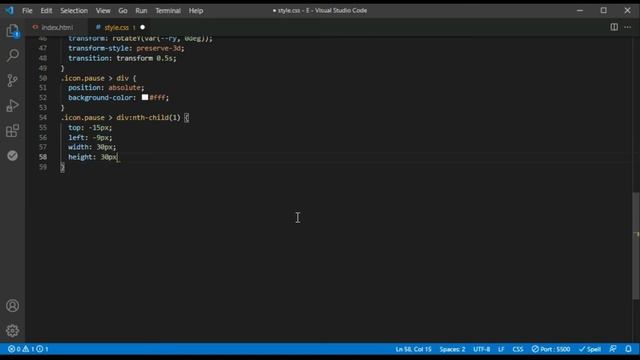Change indentation via Spaces: 2
640x360 pixels.
(452, 349)
